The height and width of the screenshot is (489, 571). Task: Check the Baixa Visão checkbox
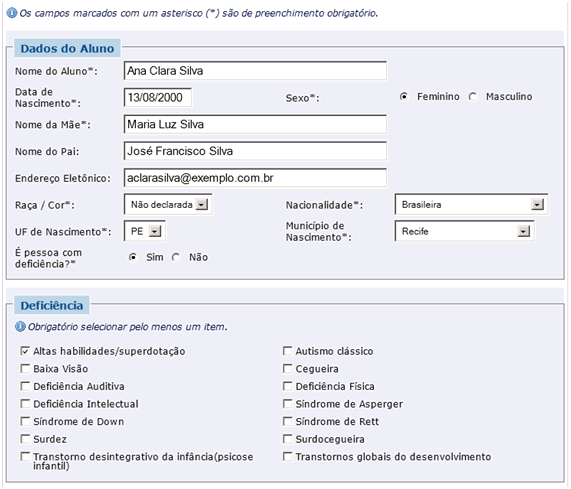click(x=25, y=368)
